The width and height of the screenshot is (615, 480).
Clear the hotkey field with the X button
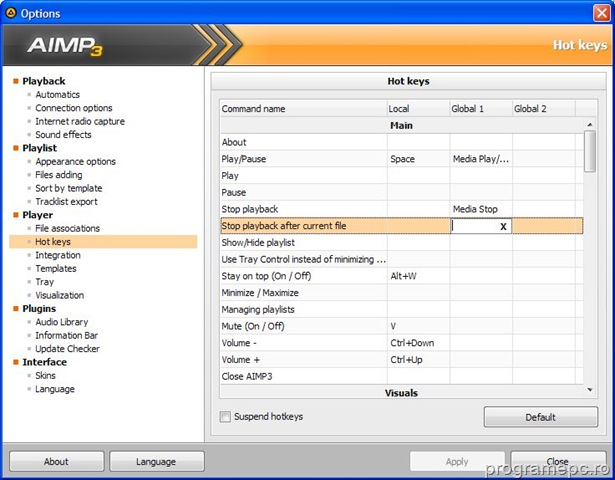point(503,226)
